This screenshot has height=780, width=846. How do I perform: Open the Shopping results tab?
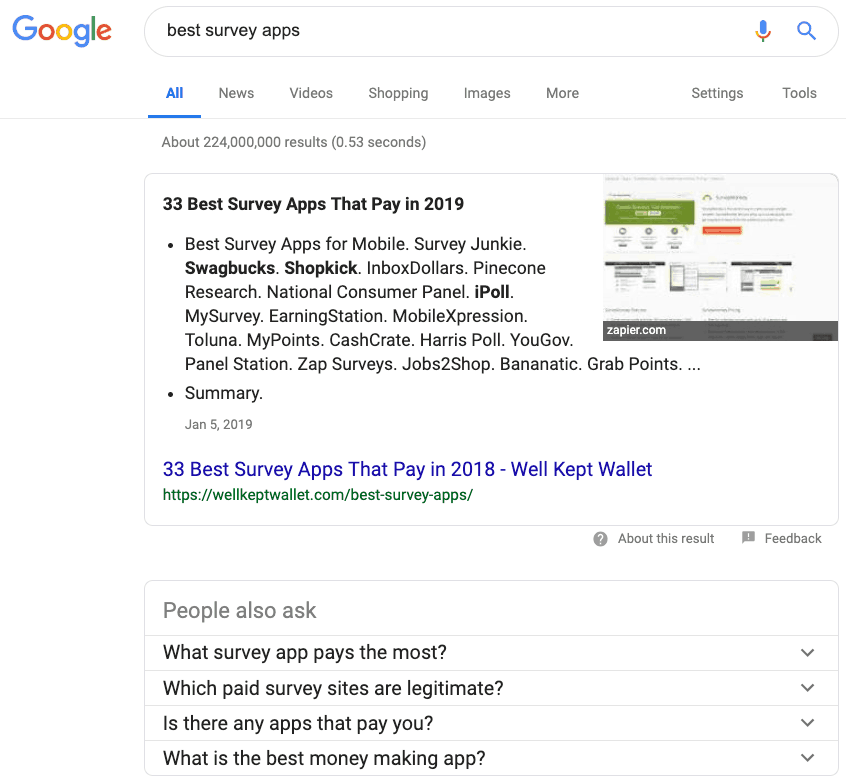[x=398, y=93]
